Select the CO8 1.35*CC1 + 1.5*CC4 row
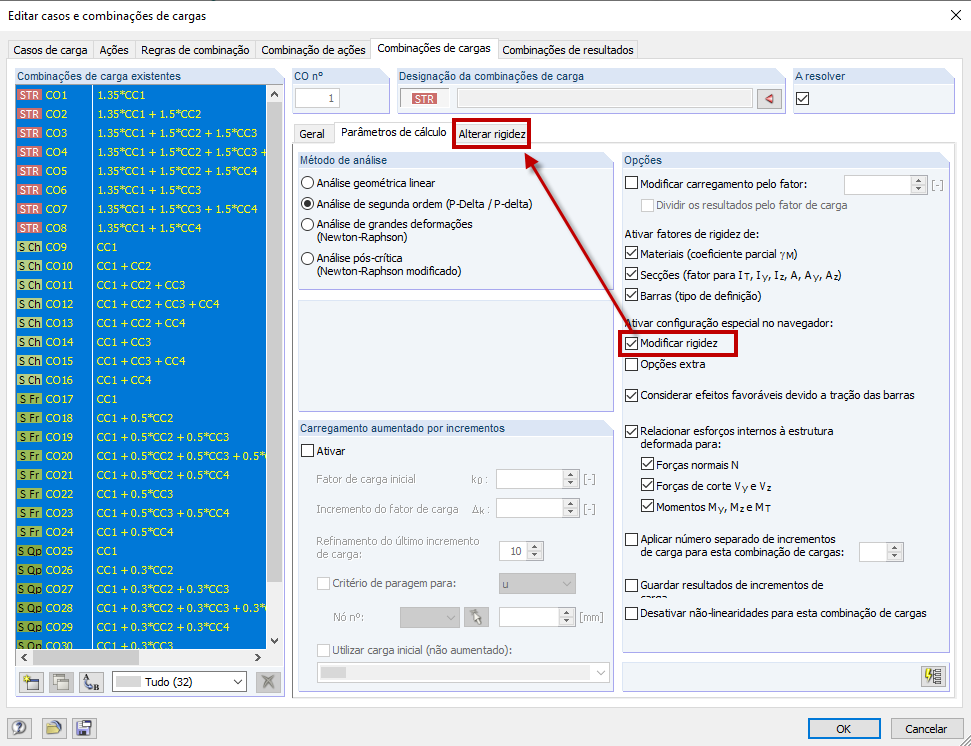 coord(141,228)
